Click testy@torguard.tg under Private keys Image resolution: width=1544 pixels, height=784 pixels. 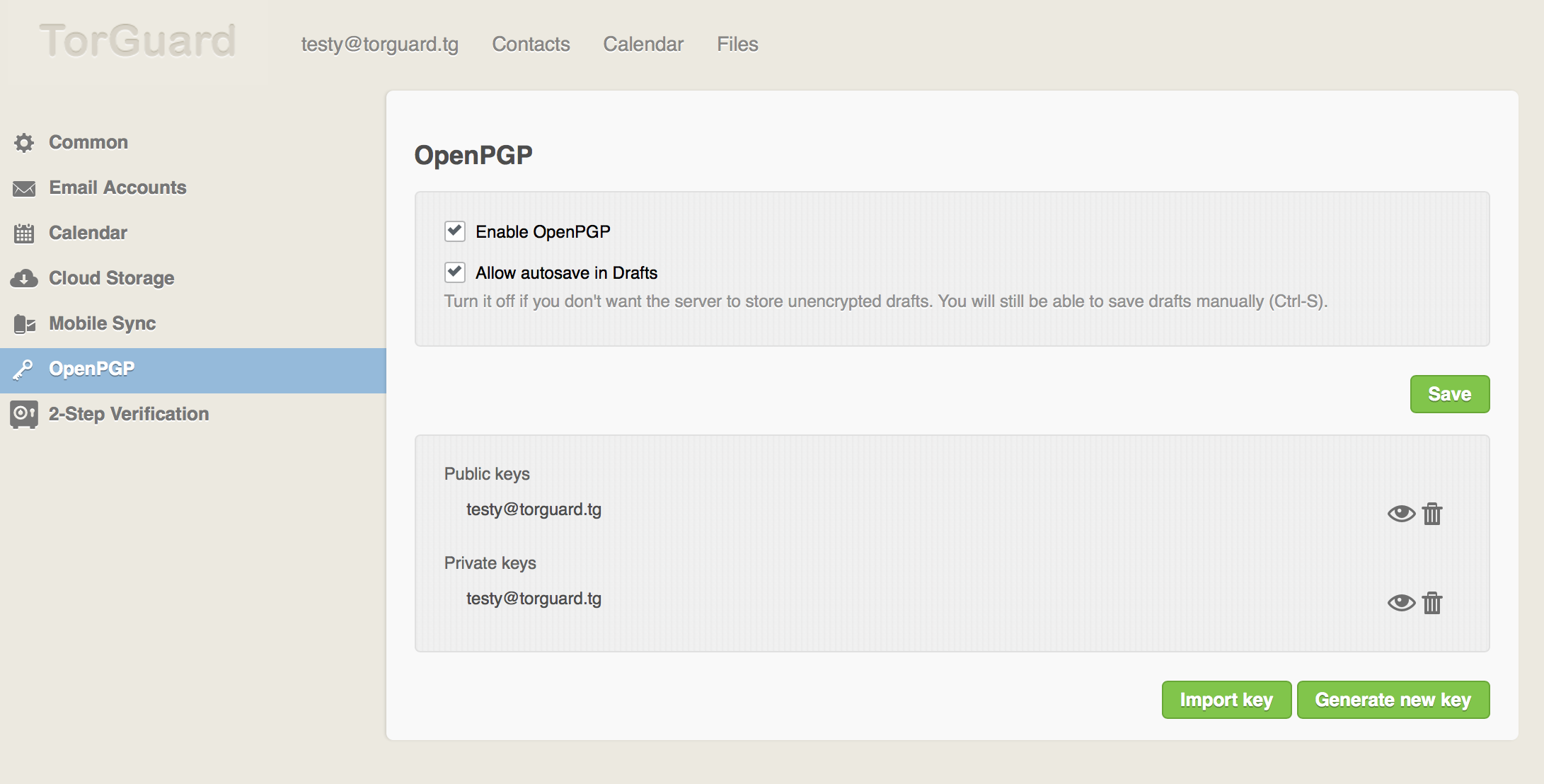click(x=534, y=599)
